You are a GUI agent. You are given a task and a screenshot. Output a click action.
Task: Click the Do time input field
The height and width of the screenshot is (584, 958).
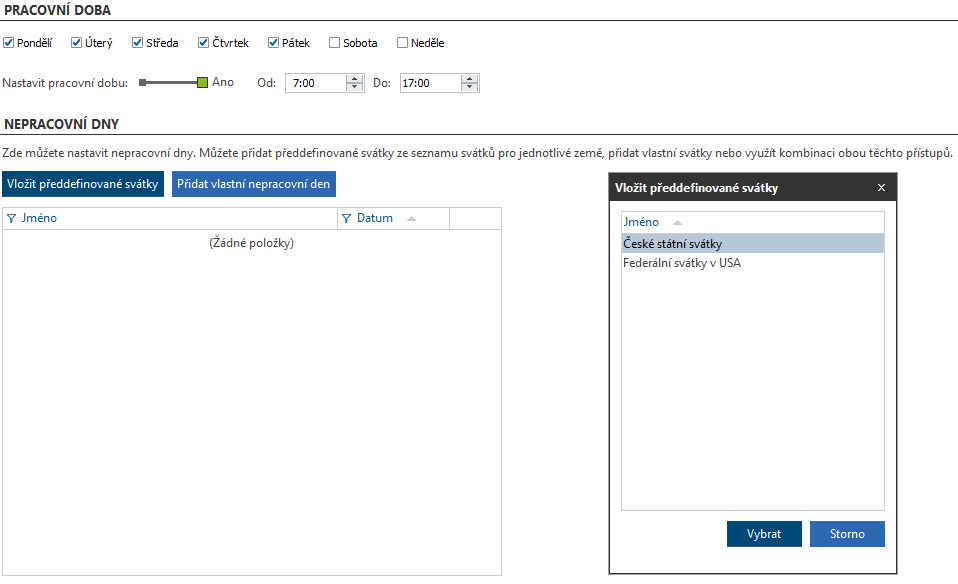(x=429, y=84)
